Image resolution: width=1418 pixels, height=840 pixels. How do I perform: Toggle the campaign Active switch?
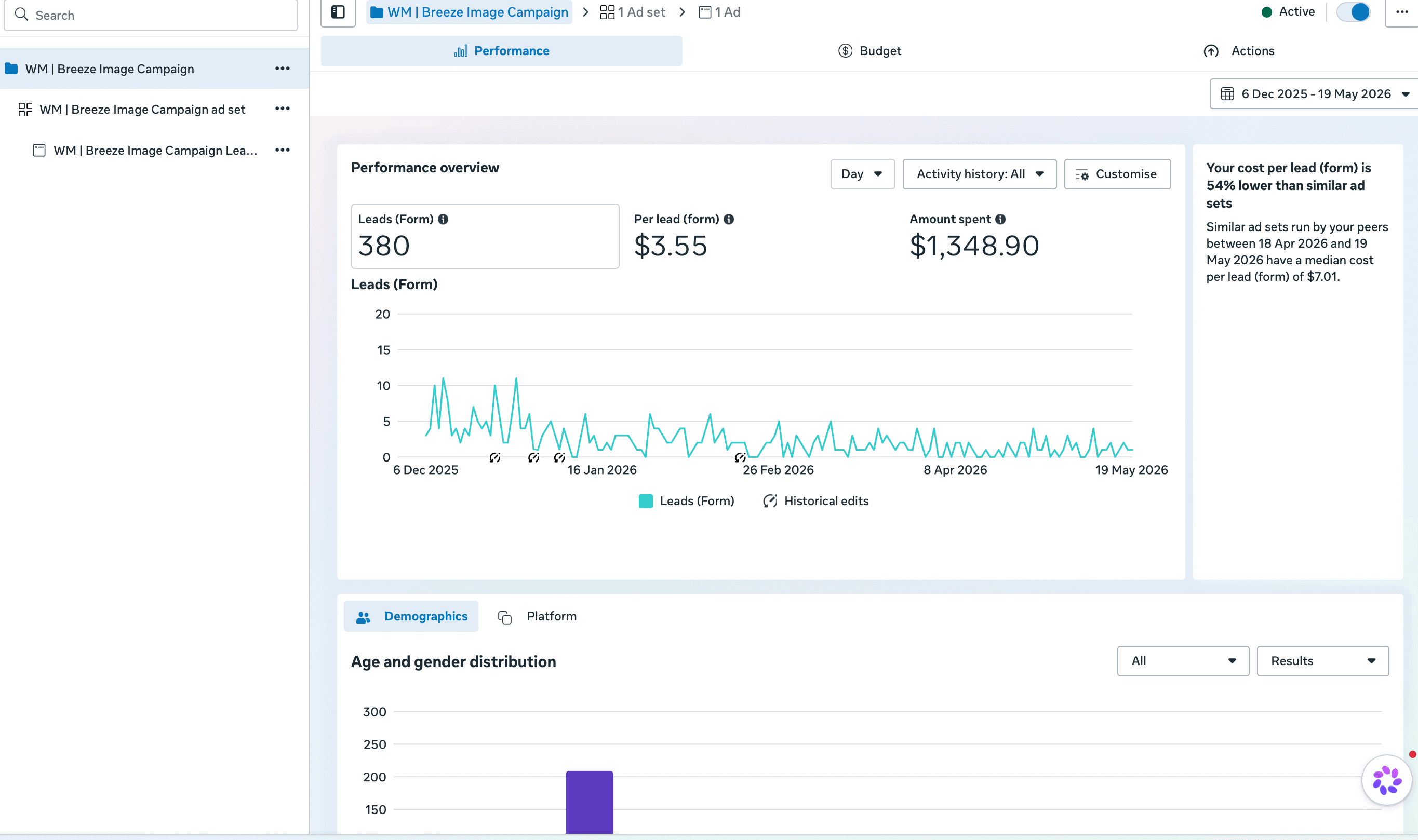tap(1354, 12)
